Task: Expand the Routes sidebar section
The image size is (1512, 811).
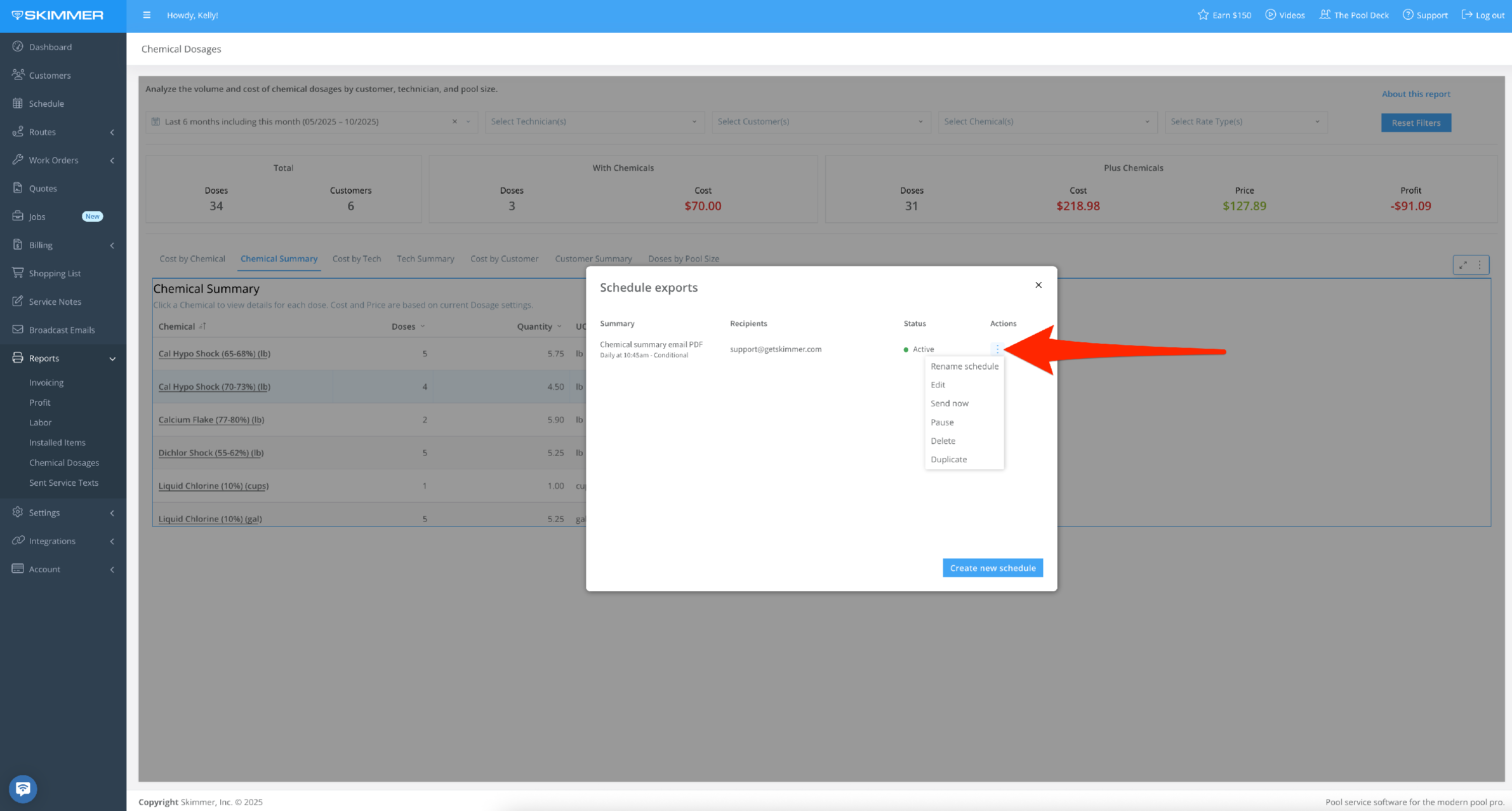Action: (112, 132)
